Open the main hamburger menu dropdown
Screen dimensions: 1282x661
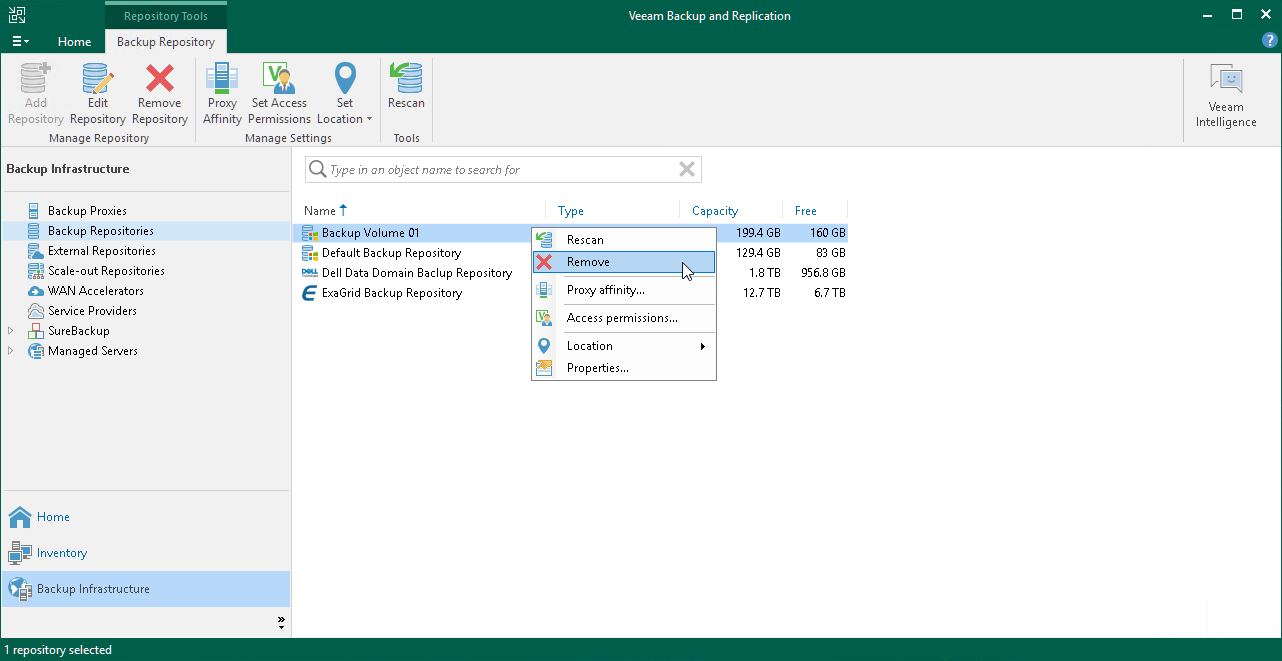point(20,42)
